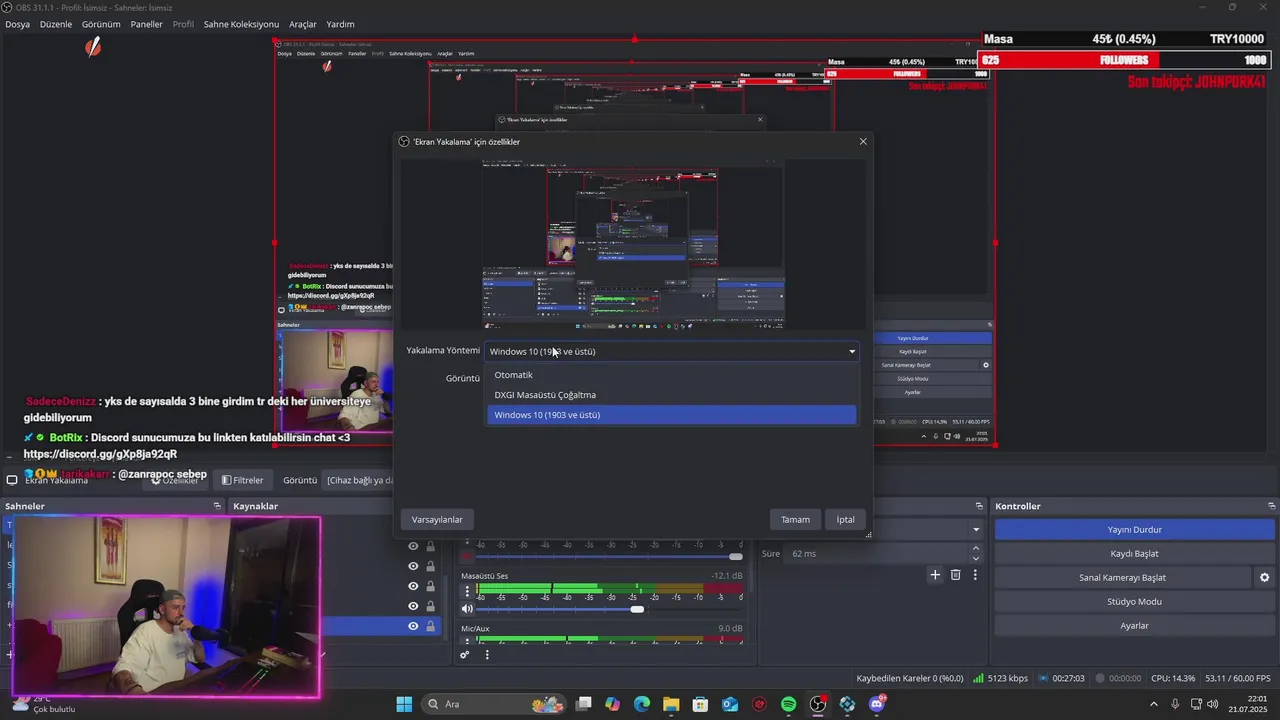Select Otomatik capture method option

(x=672, y=375)
